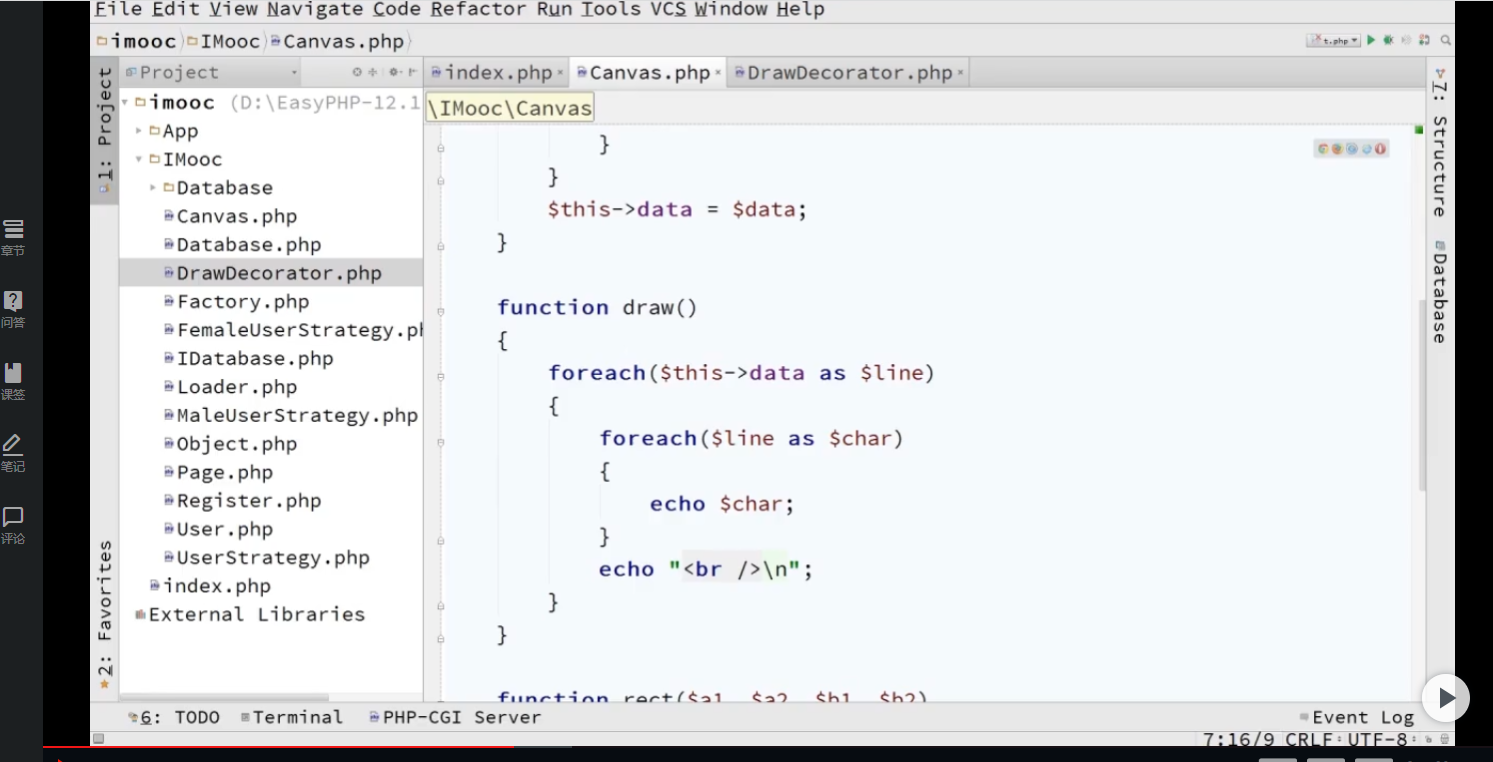Click the Project tree horizontal scrollbar
1493x762 pixels.
point(224,698)
